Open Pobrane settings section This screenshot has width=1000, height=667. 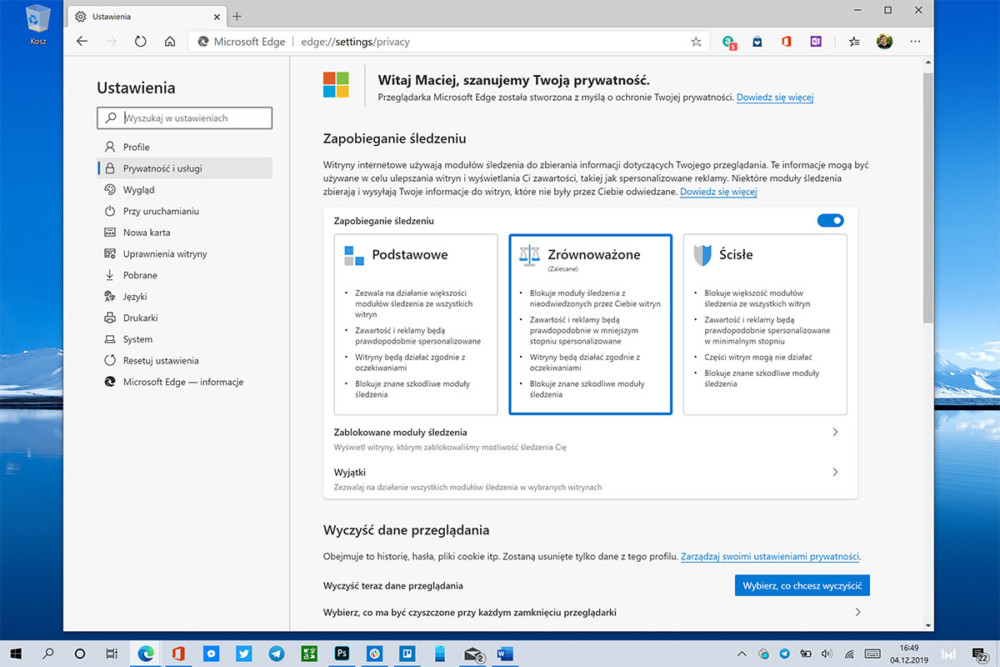coord(185,275)
